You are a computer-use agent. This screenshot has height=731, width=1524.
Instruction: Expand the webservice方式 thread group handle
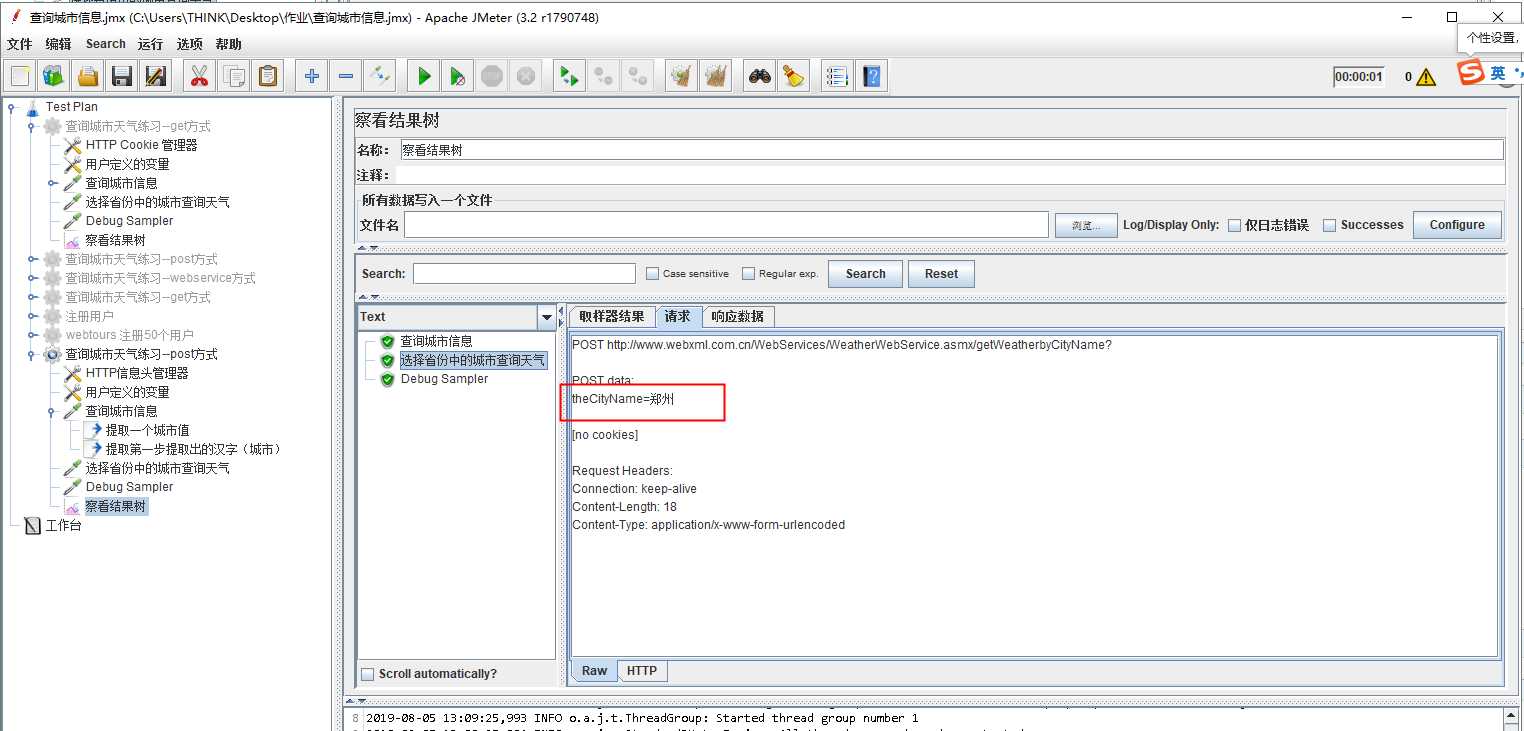32,278
